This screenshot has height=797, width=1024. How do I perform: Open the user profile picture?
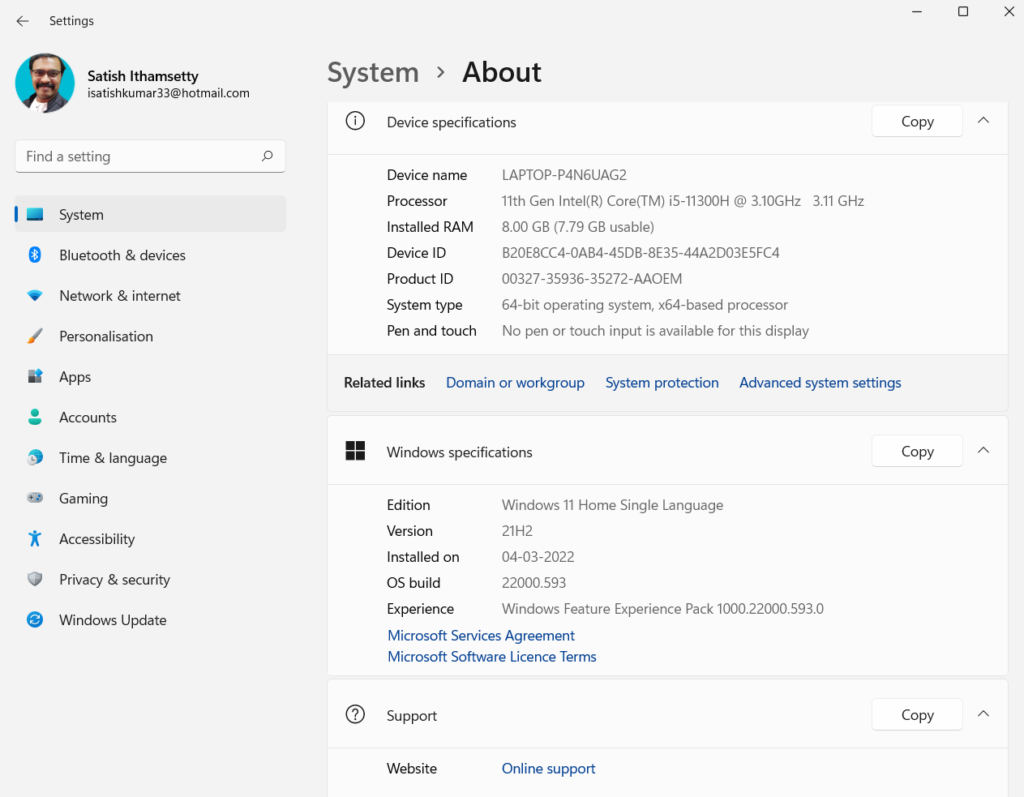(45, 83)
